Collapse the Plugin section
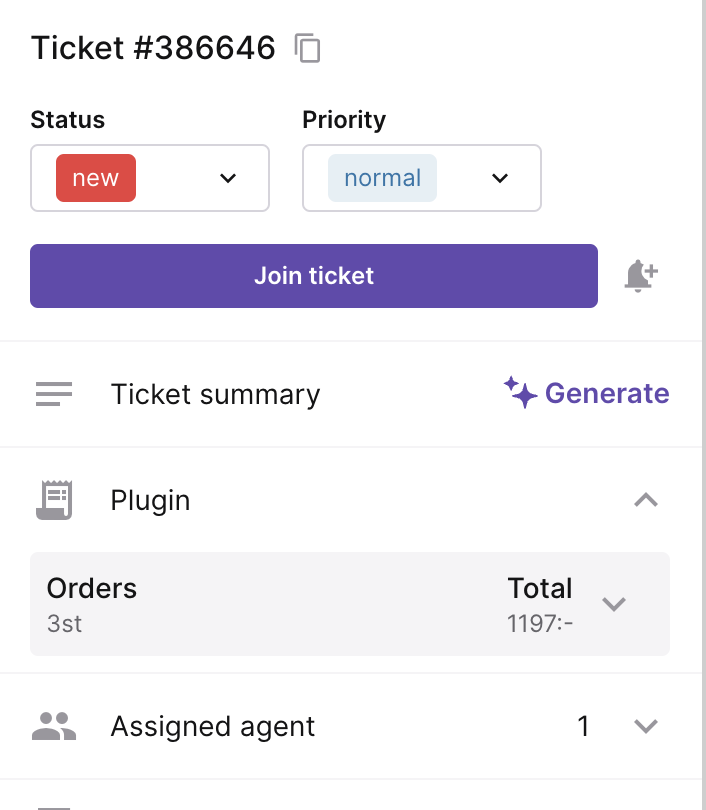 tap(646, 500)
